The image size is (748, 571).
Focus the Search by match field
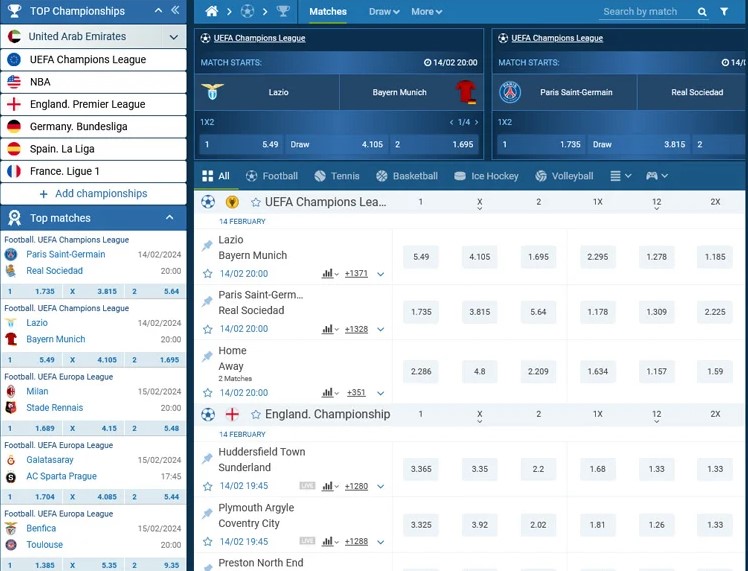pyautogui.click(x=646, y=12)
